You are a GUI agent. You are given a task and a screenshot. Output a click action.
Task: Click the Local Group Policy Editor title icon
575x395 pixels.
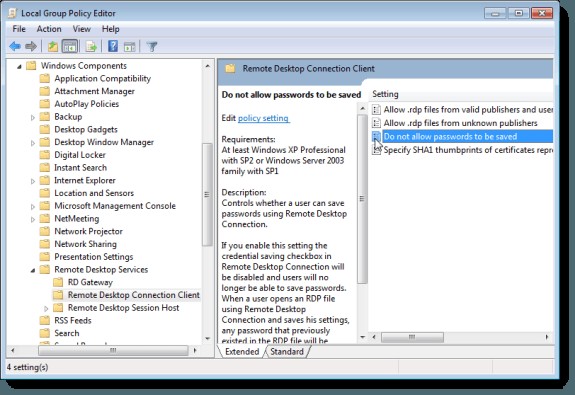12,13
